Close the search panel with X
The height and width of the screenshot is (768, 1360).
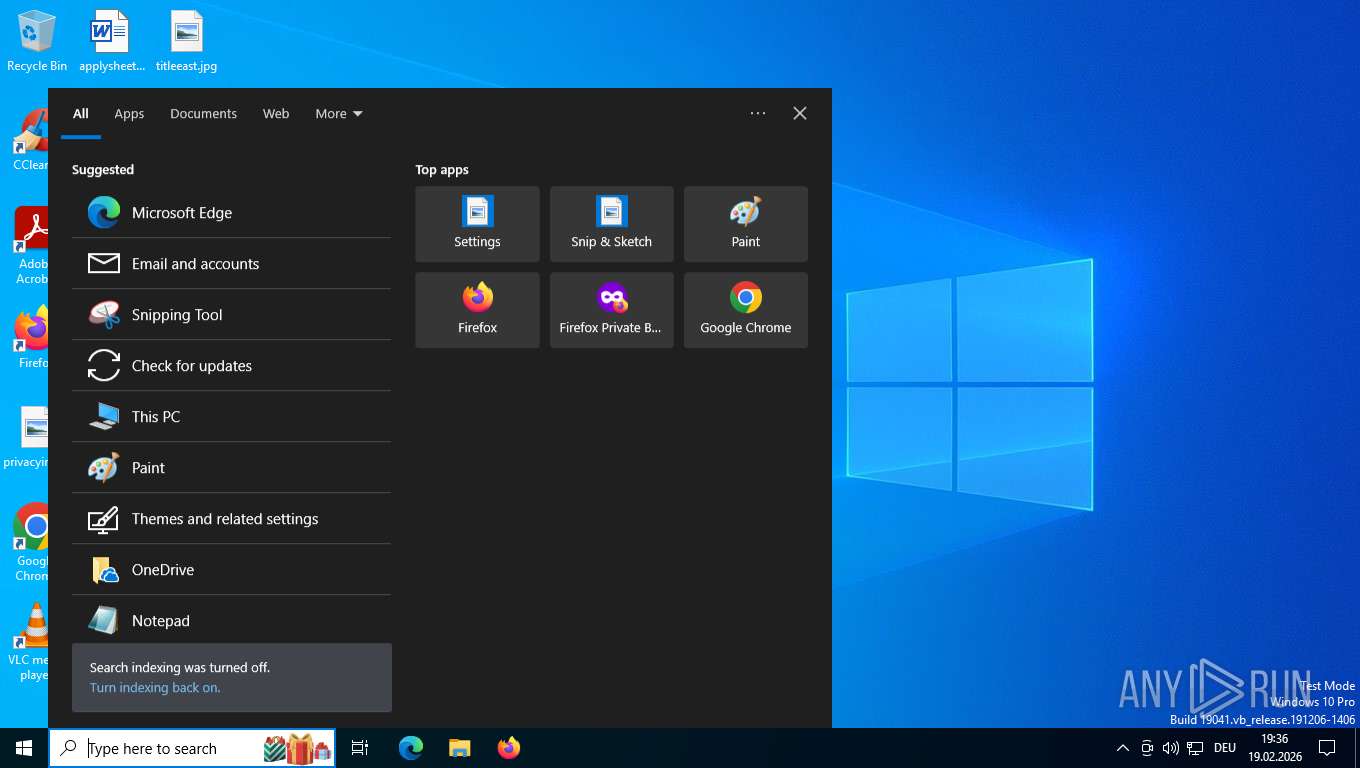point(800,113)
